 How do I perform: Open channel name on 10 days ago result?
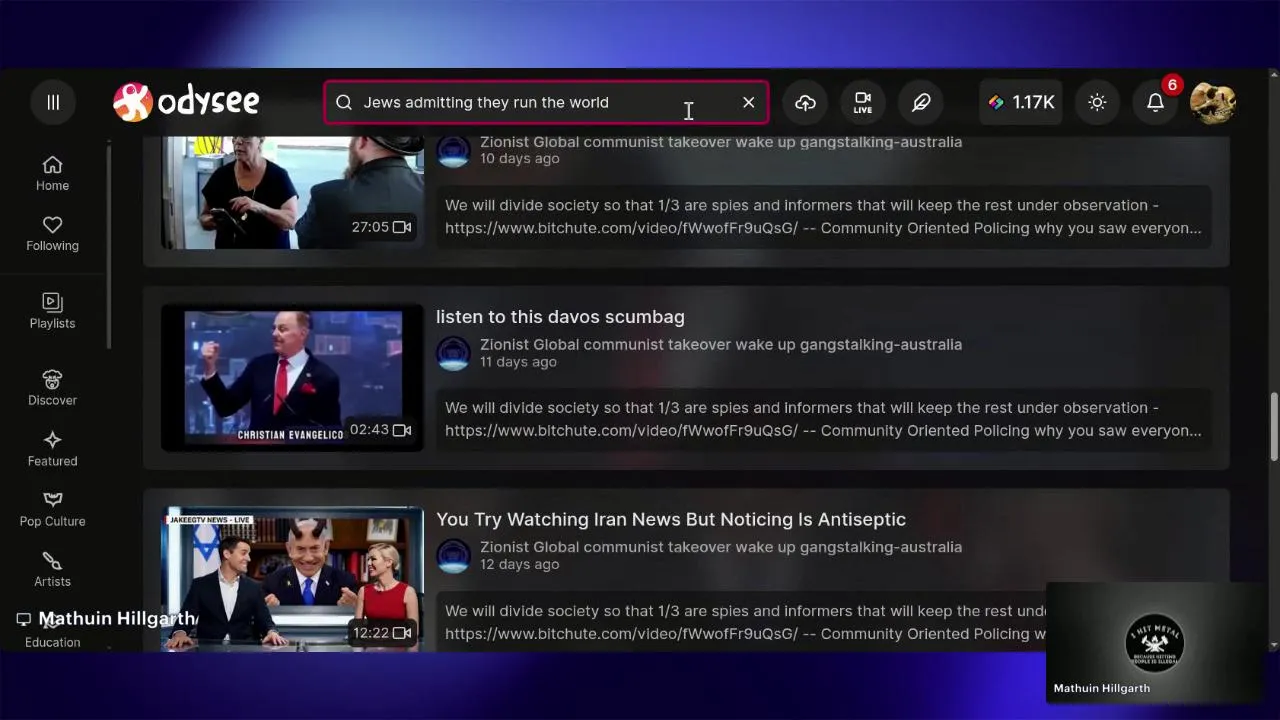click(721, 142)
